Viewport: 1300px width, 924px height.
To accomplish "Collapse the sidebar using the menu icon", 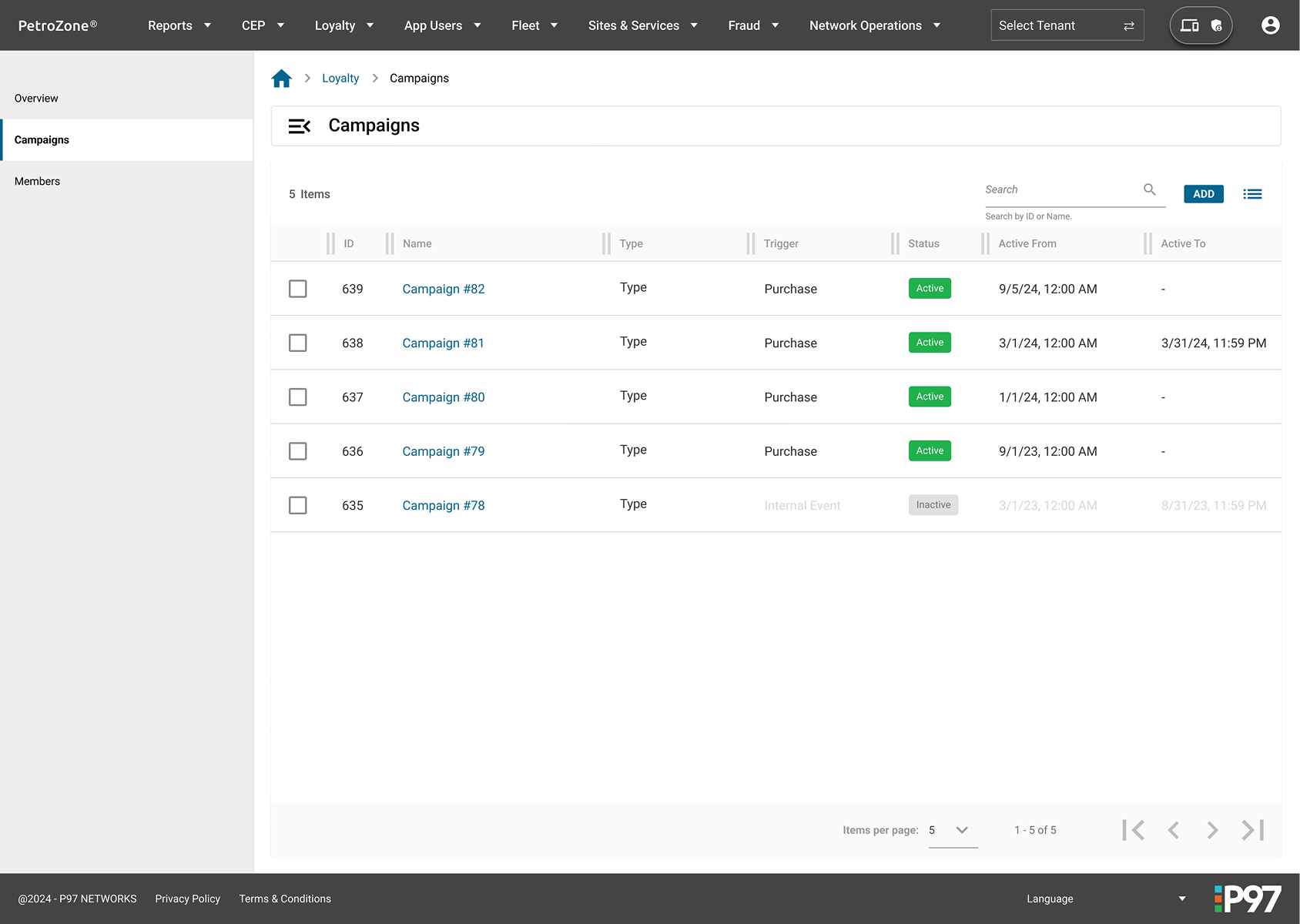I will click(x=299, y=126).
